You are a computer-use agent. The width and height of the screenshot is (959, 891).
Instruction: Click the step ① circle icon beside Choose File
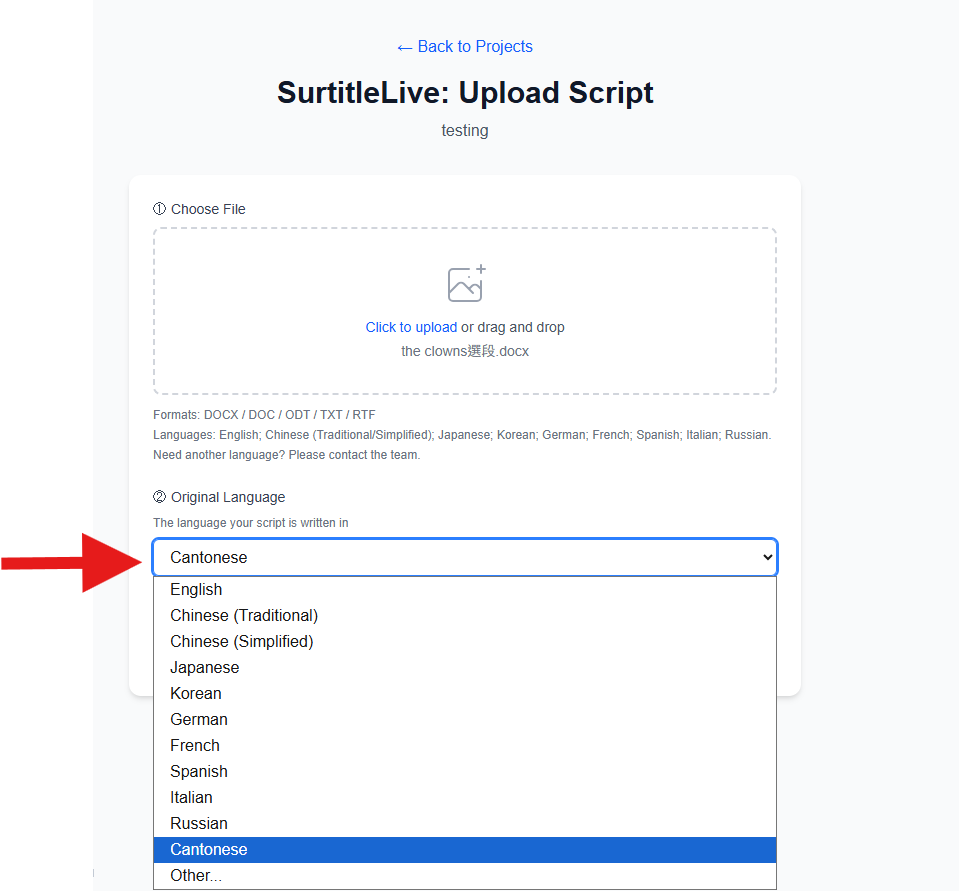(x=158, y=208)
